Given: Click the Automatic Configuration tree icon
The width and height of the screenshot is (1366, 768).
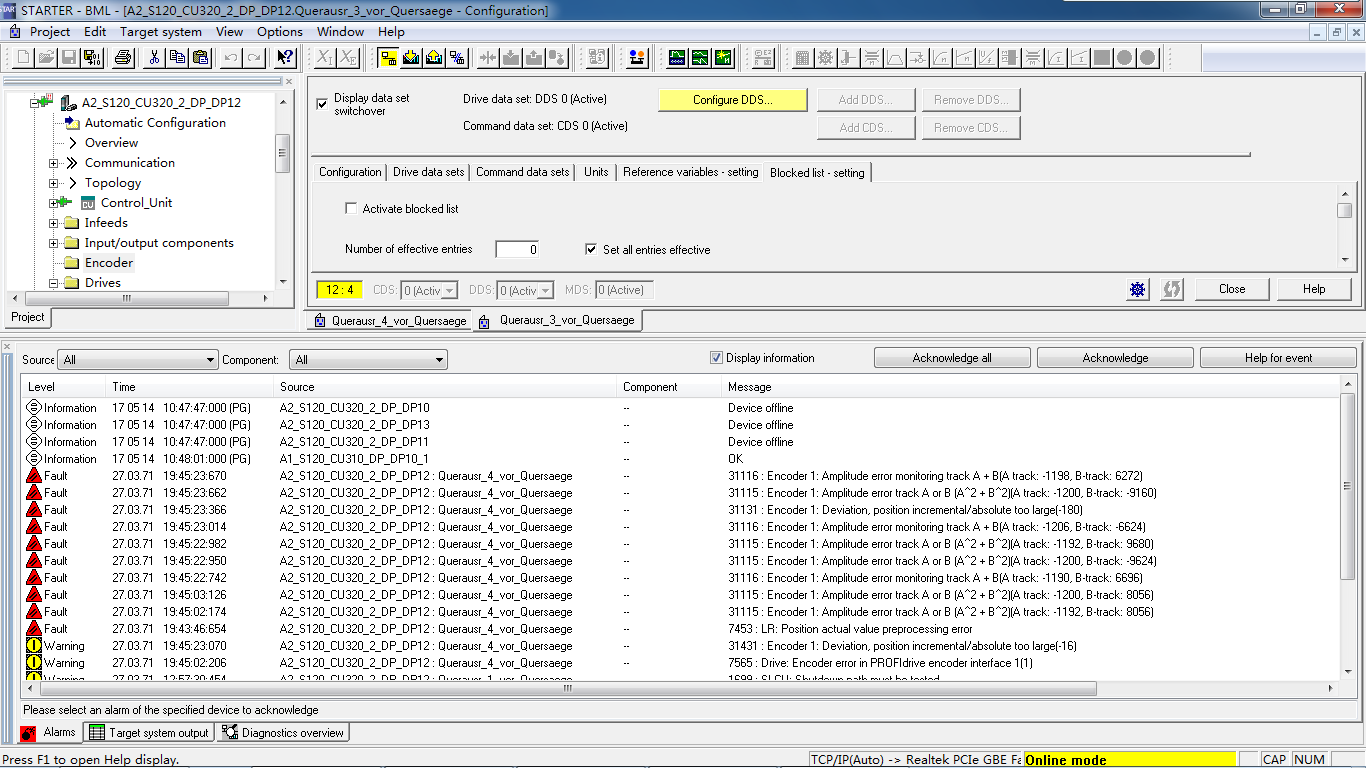Looking at the screenshot, I should [71, 123].
